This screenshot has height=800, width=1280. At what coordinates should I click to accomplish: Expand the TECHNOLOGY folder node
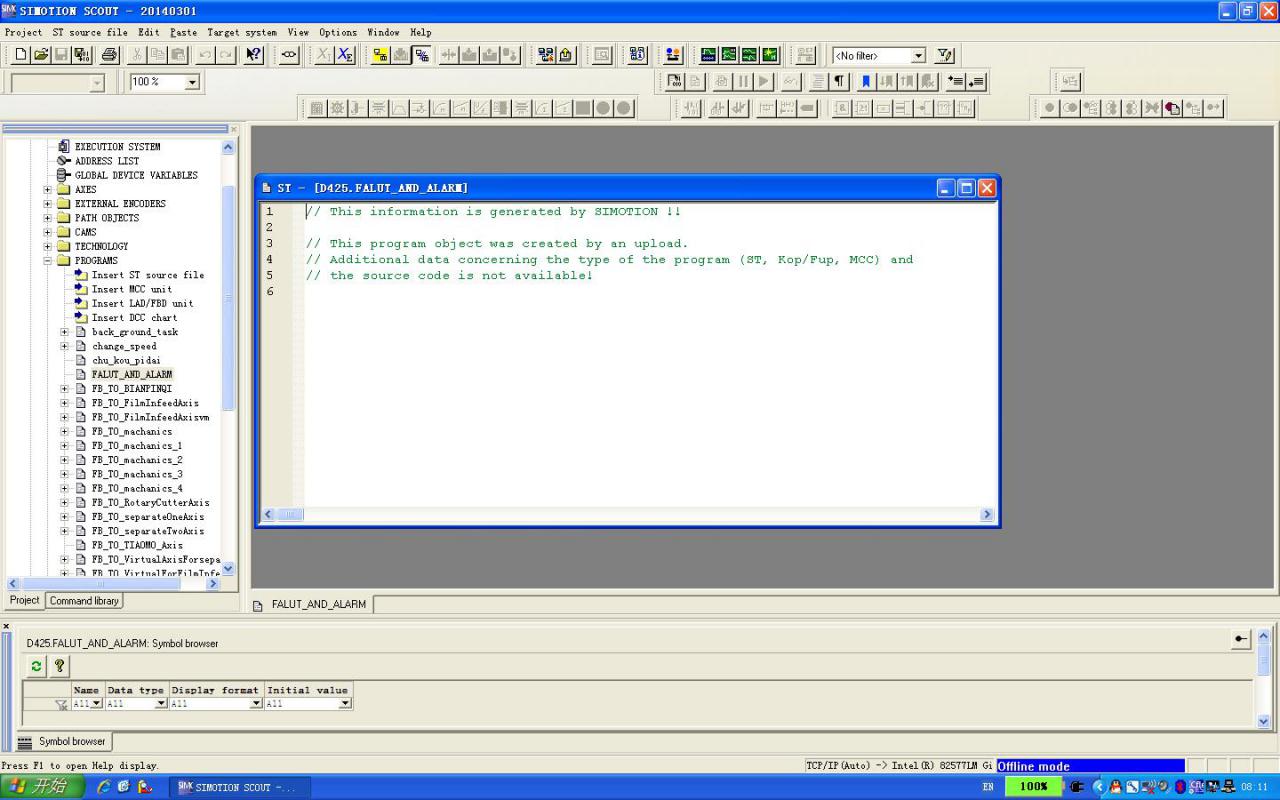coord(47,246)
